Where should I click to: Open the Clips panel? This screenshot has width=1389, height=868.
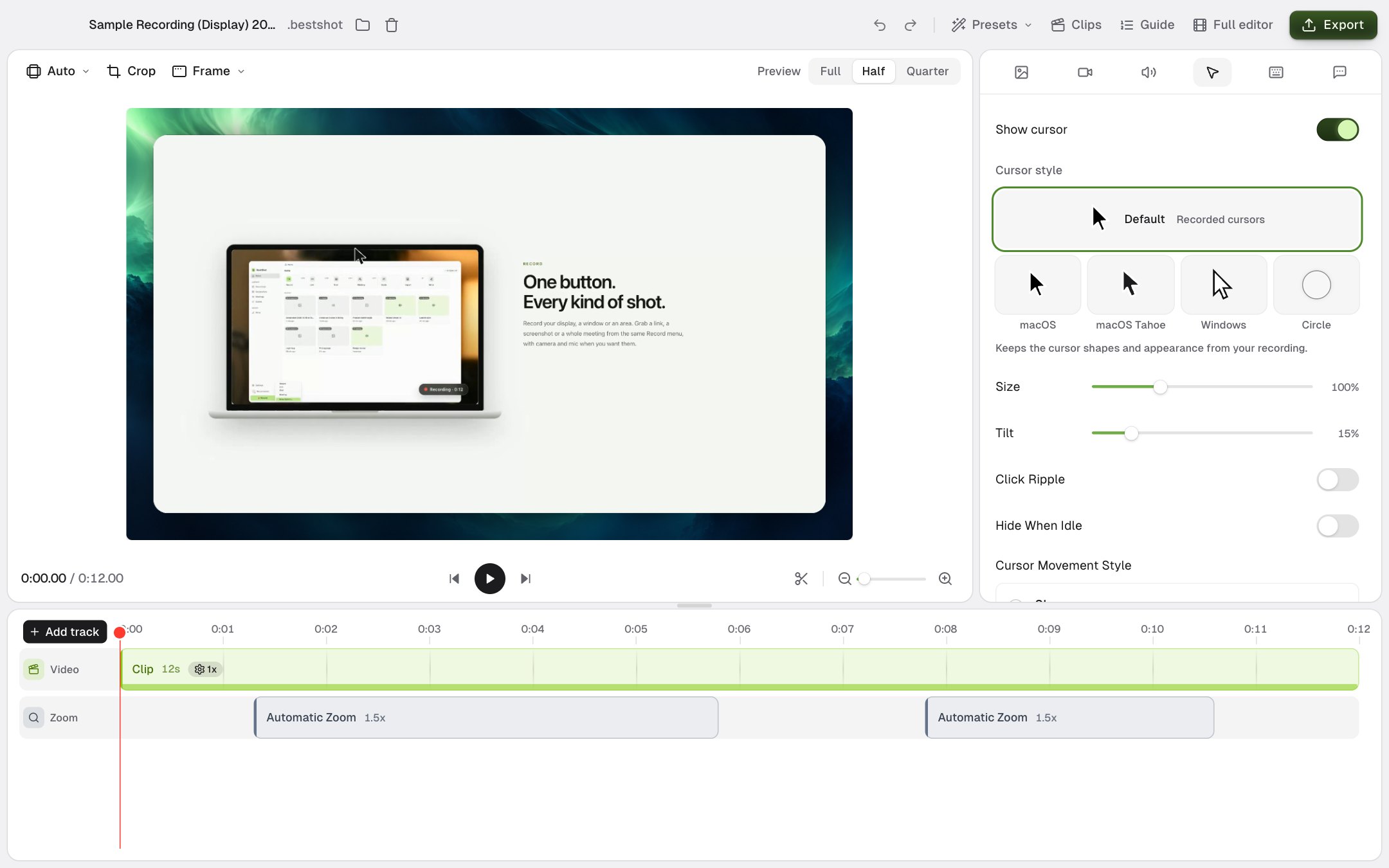1076,25
